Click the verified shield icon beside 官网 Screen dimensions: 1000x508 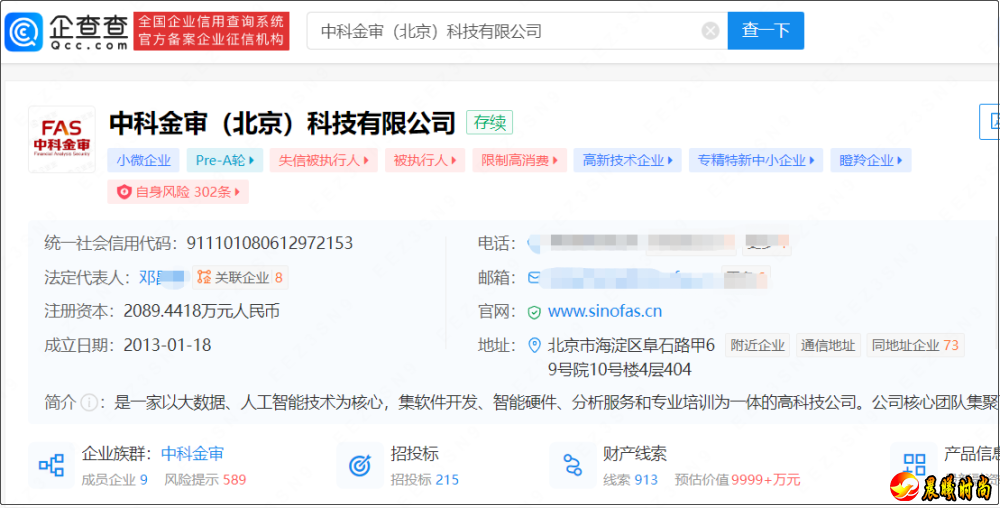(534, 312)
